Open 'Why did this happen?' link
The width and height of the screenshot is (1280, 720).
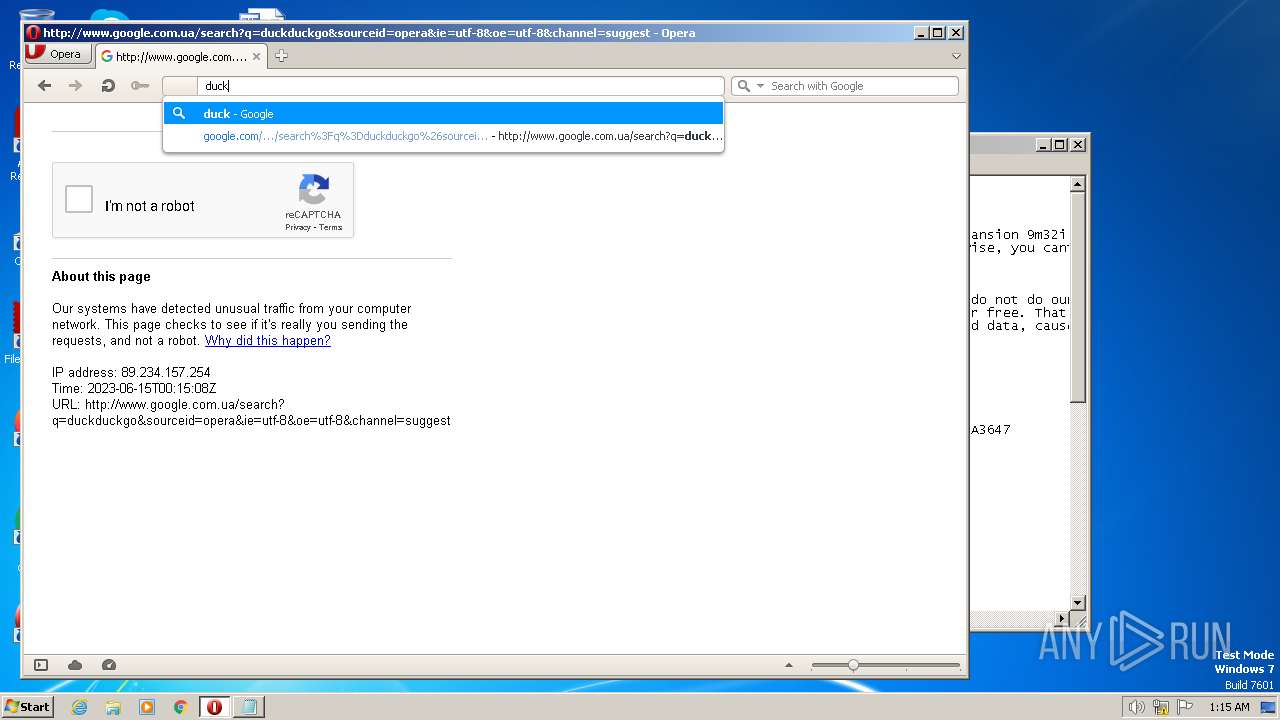(267, 341)
